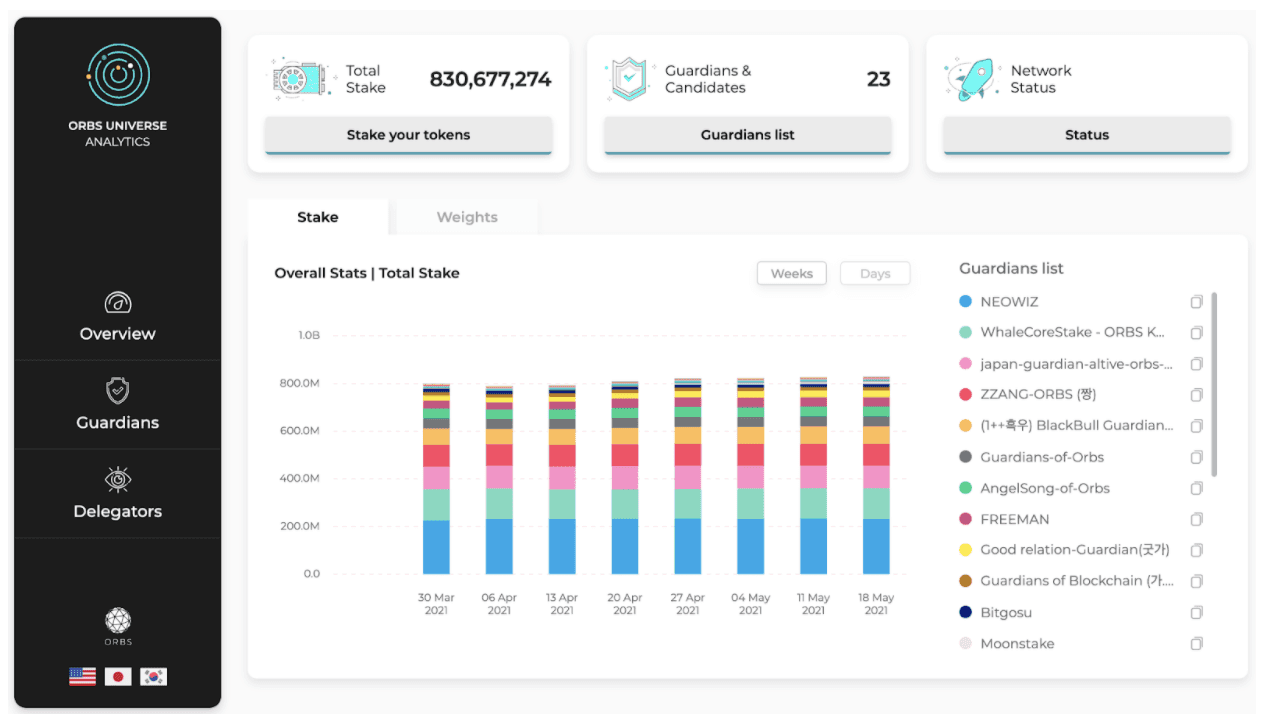Copy AngelSong-of-Orbs address
This screenshot has width=1264, height=722.
(x=1196, y=488)
